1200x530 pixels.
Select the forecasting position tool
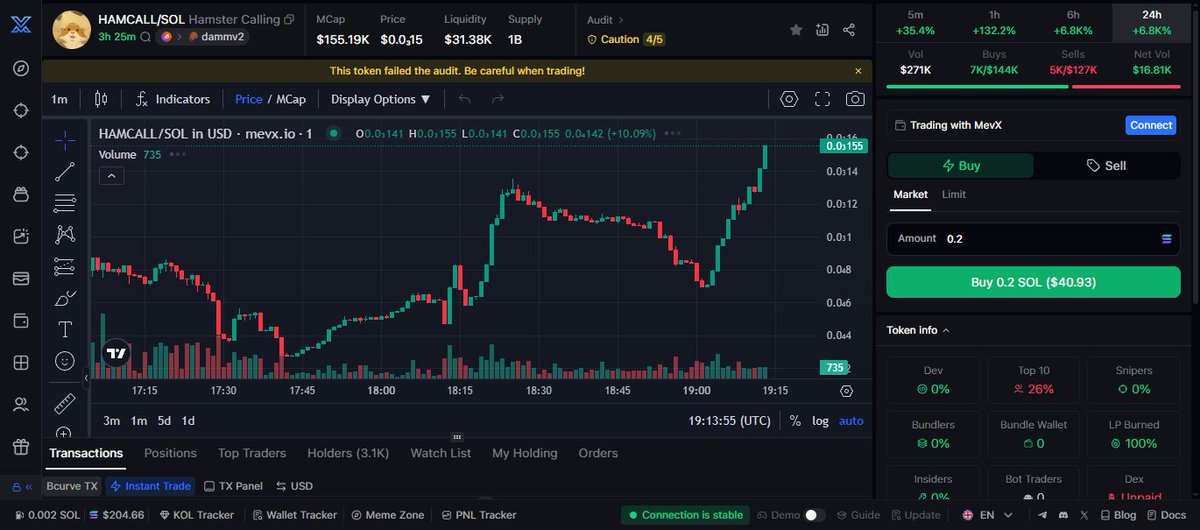(65, 266)
